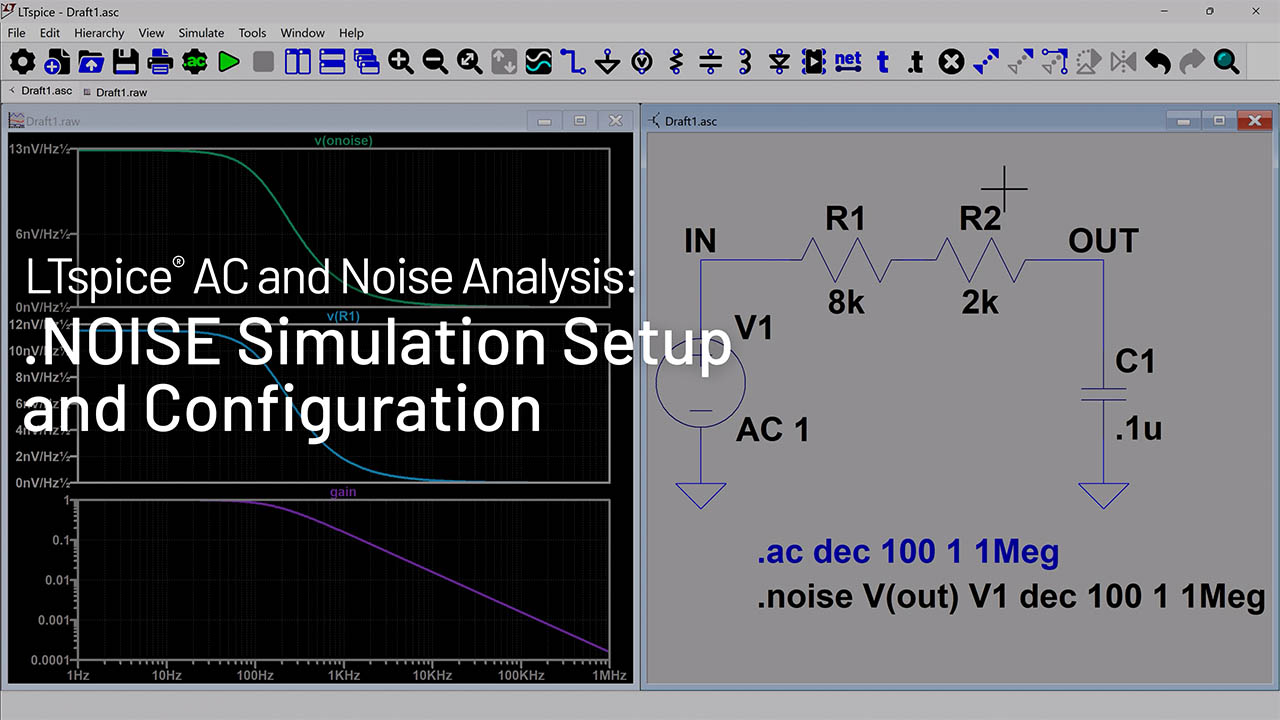1280x720 pixels.
Task: Open the Window menu
Action: [x=302, y=33]
